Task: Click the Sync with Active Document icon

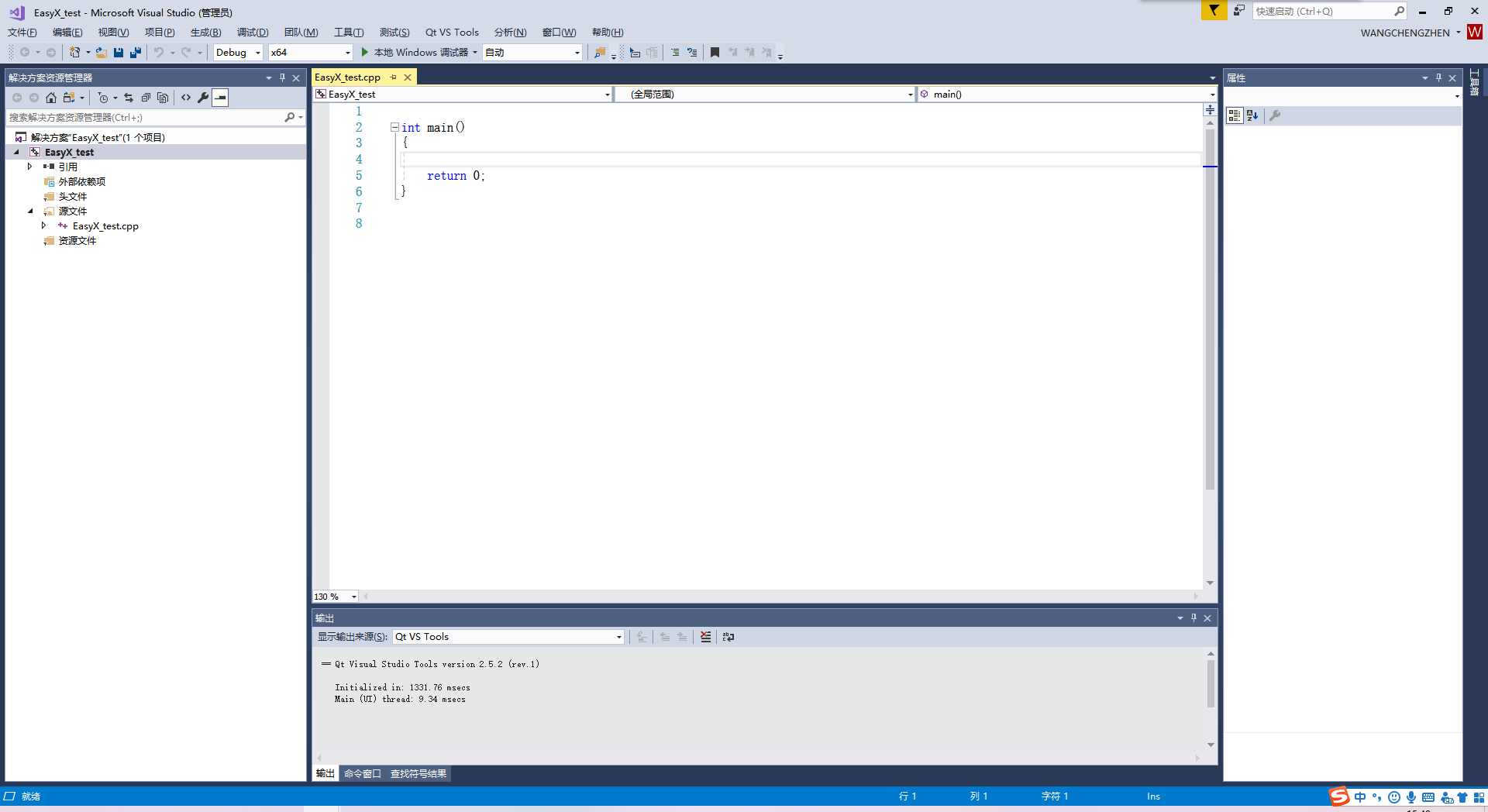Action: [129, 98]
